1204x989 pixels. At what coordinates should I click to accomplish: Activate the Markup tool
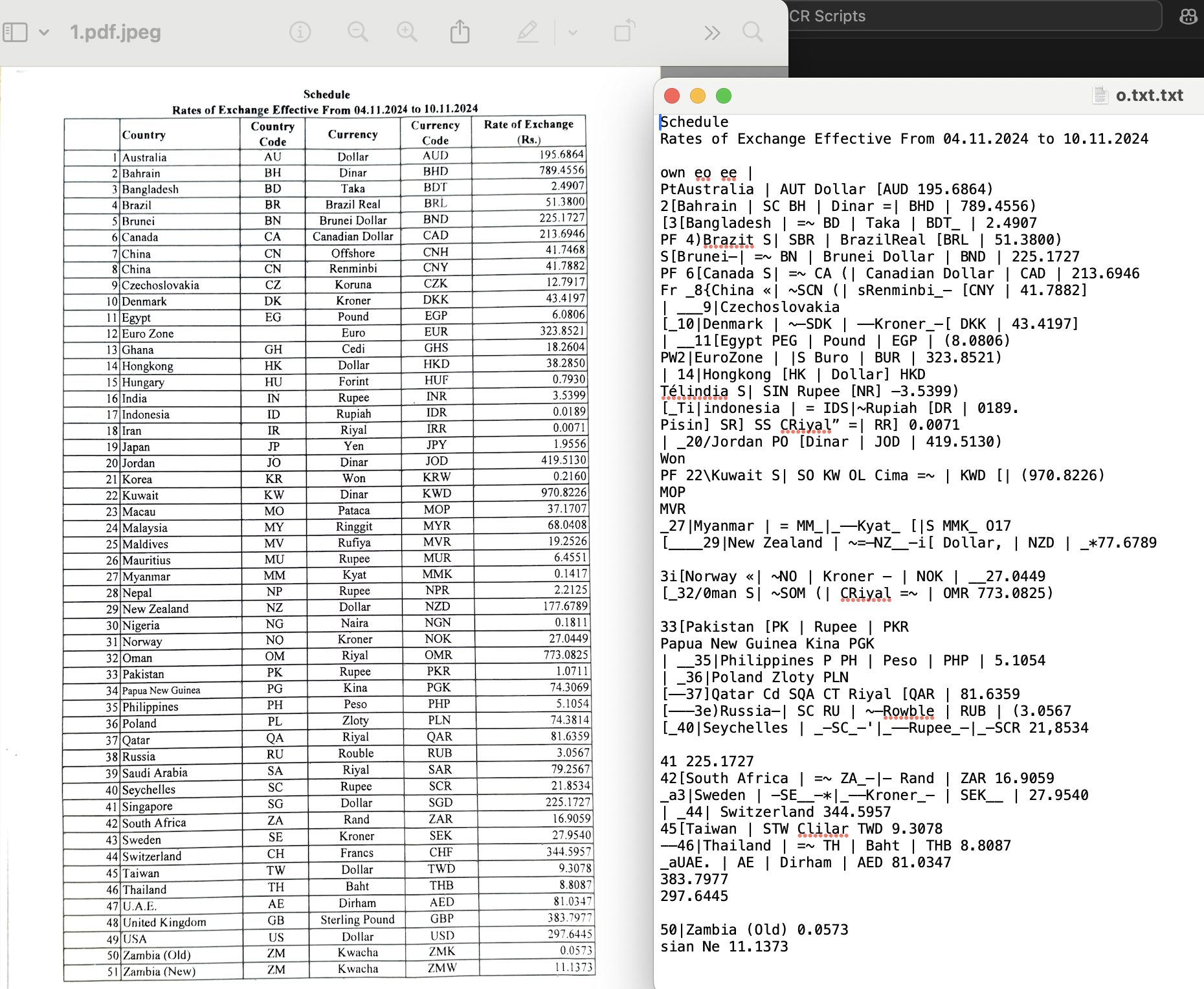tap(528, 31)
